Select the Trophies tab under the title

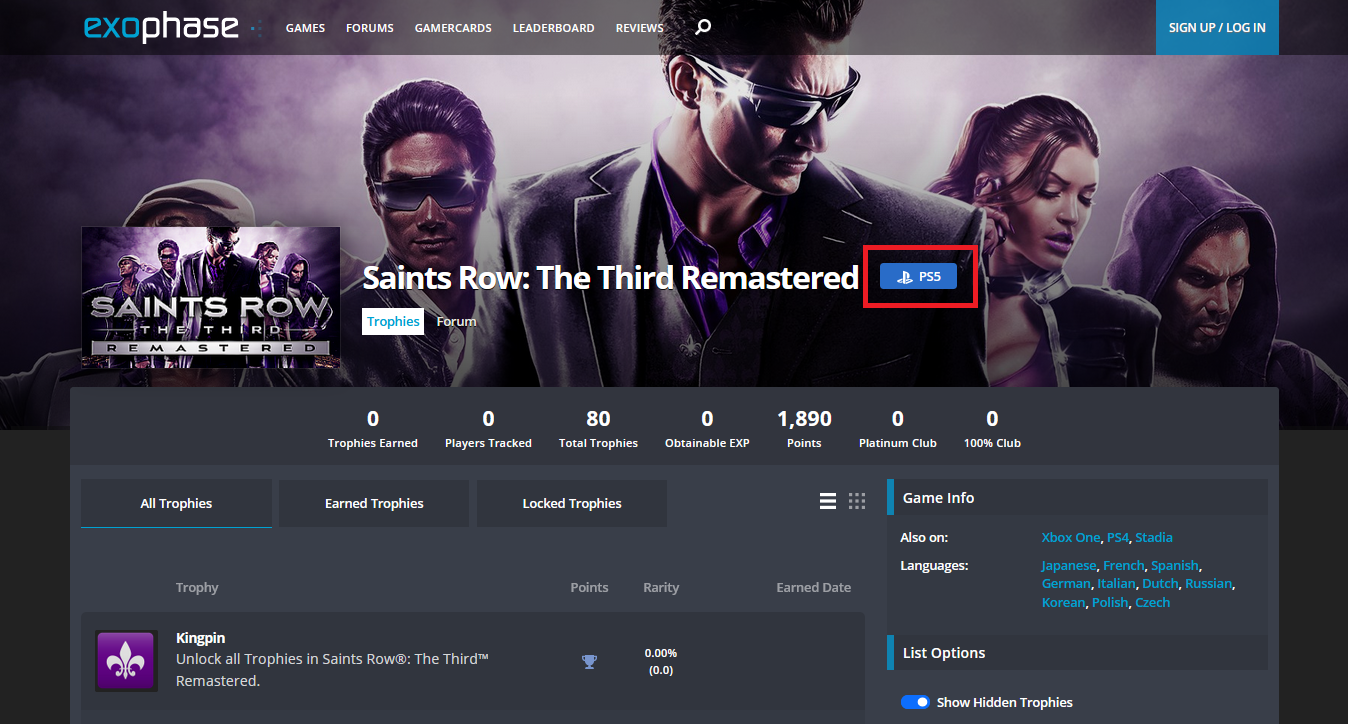coord(393,321)
